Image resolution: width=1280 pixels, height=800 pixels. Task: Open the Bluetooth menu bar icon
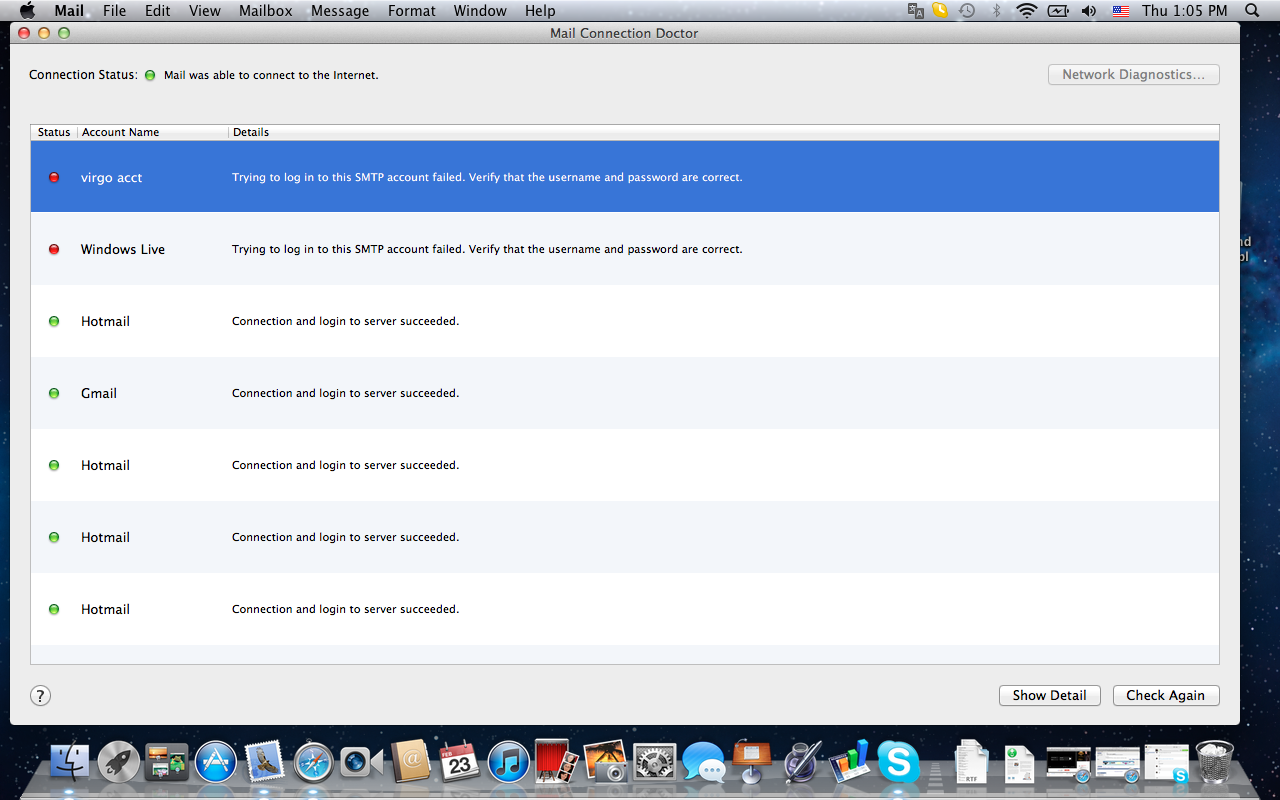click(996, 11)
